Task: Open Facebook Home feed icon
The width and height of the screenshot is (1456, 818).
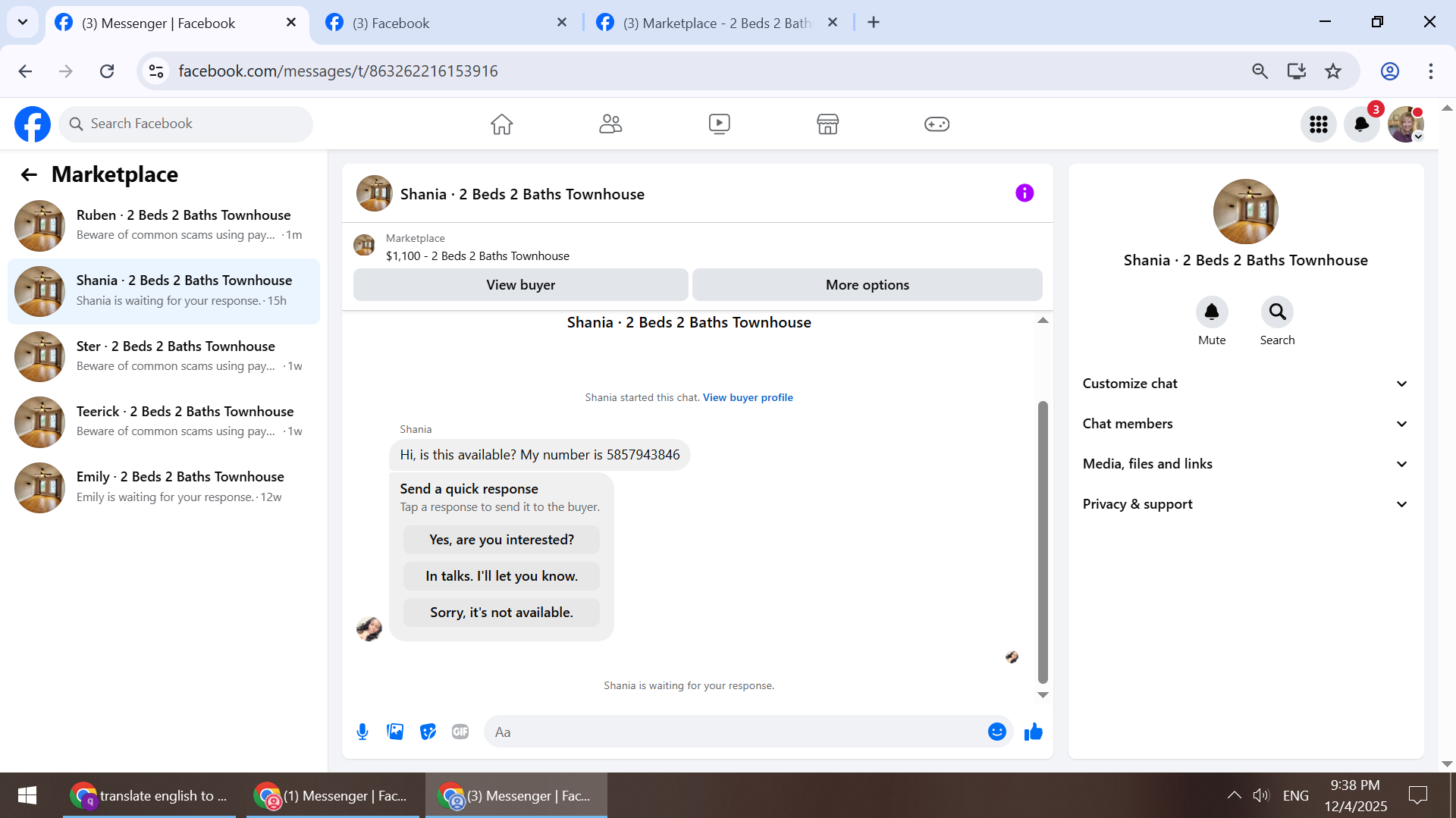Action: click(x=501, y=124)
